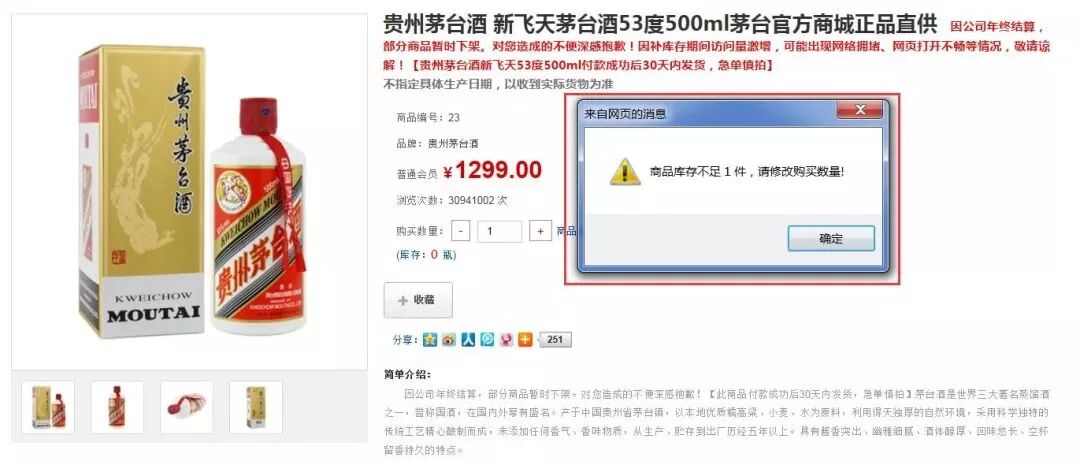The height and width of the screenshot is (461, 1080).
Task: Click the main Moutai product image
Action: tap(189, 192)
